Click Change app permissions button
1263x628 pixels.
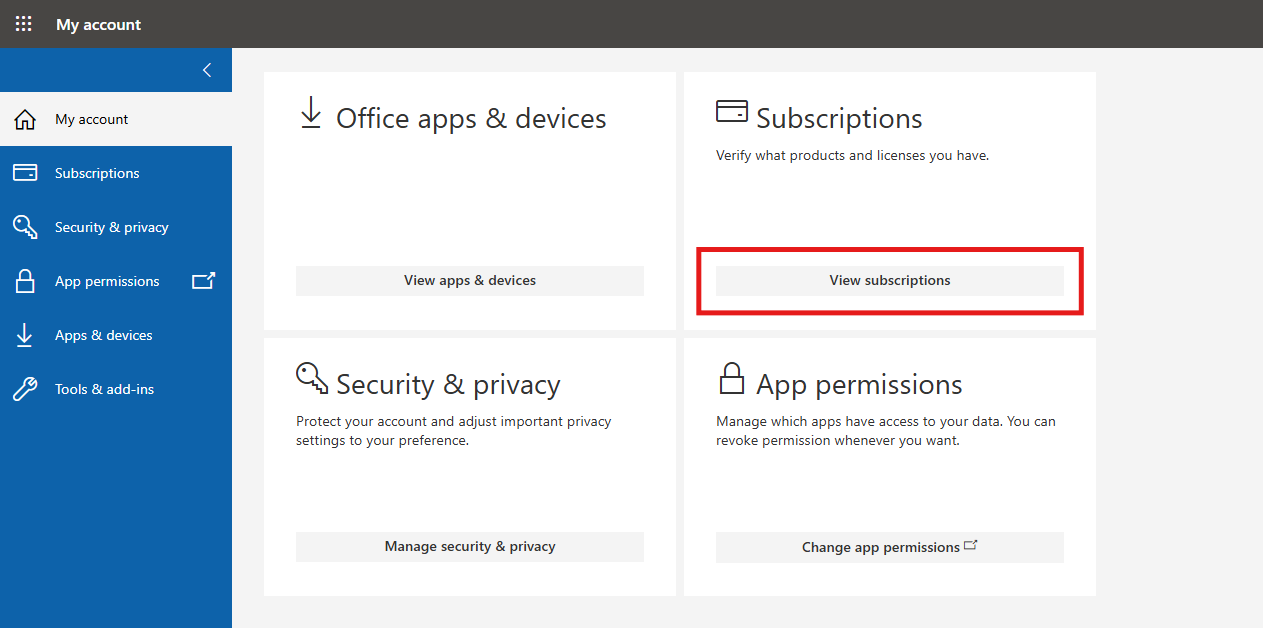point(890,547)
